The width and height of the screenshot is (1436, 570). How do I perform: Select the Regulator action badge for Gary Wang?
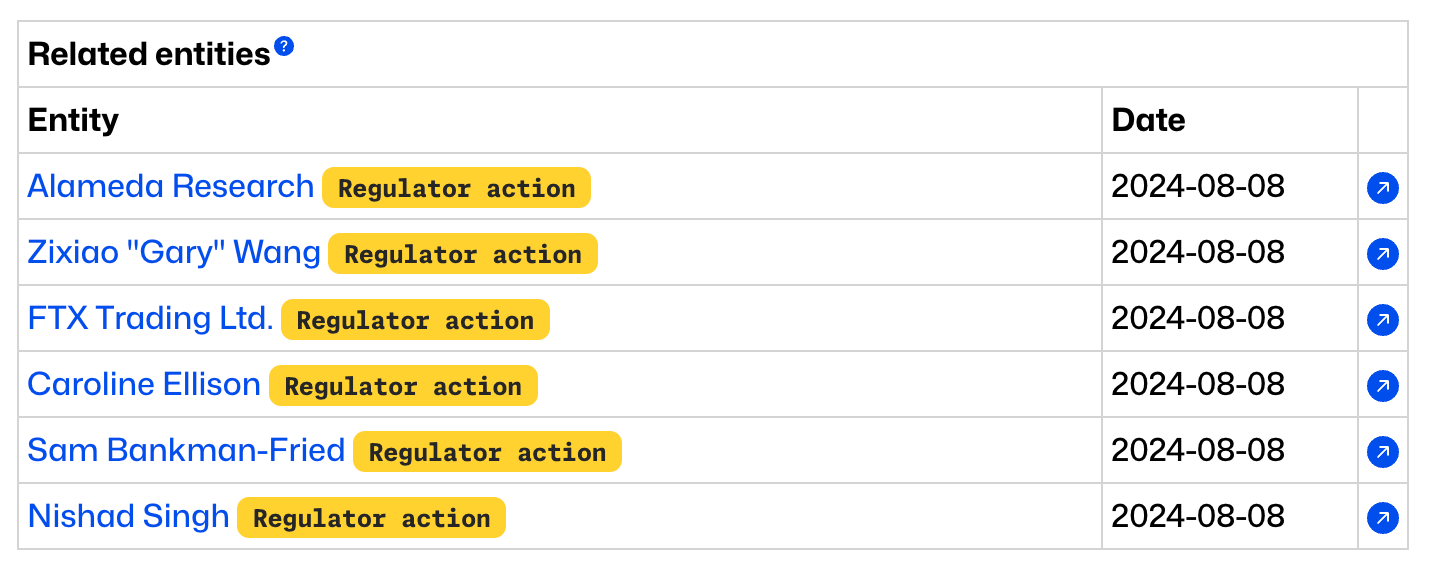click(x=462, y=254)
